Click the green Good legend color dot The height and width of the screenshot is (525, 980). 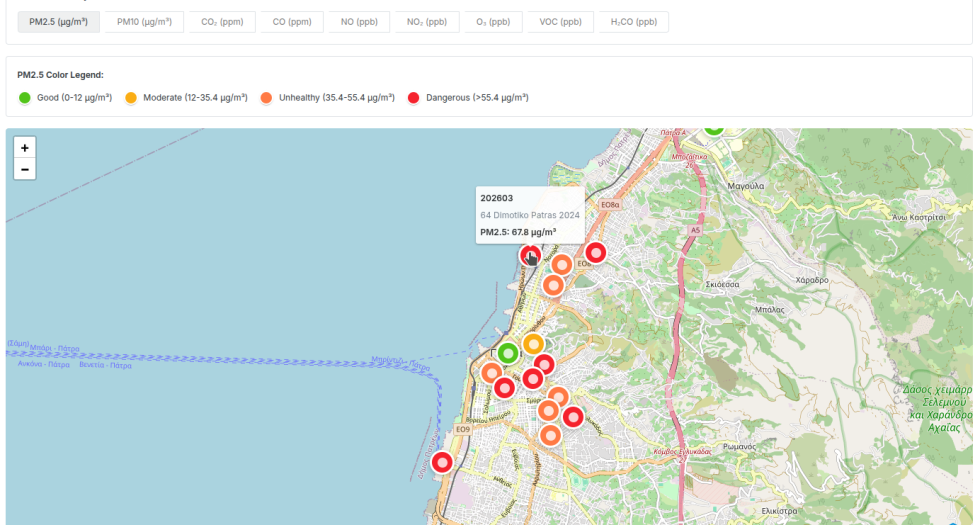point(25,98)
